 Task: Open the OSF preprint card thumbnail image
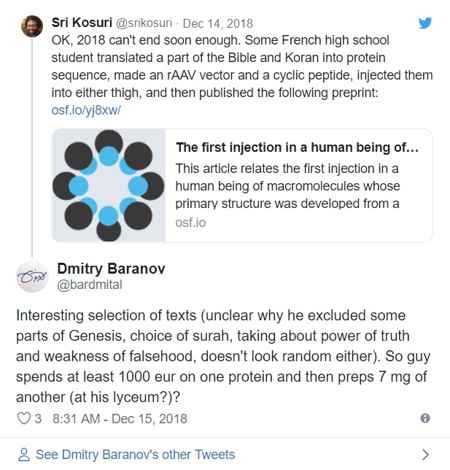(109, 185)
